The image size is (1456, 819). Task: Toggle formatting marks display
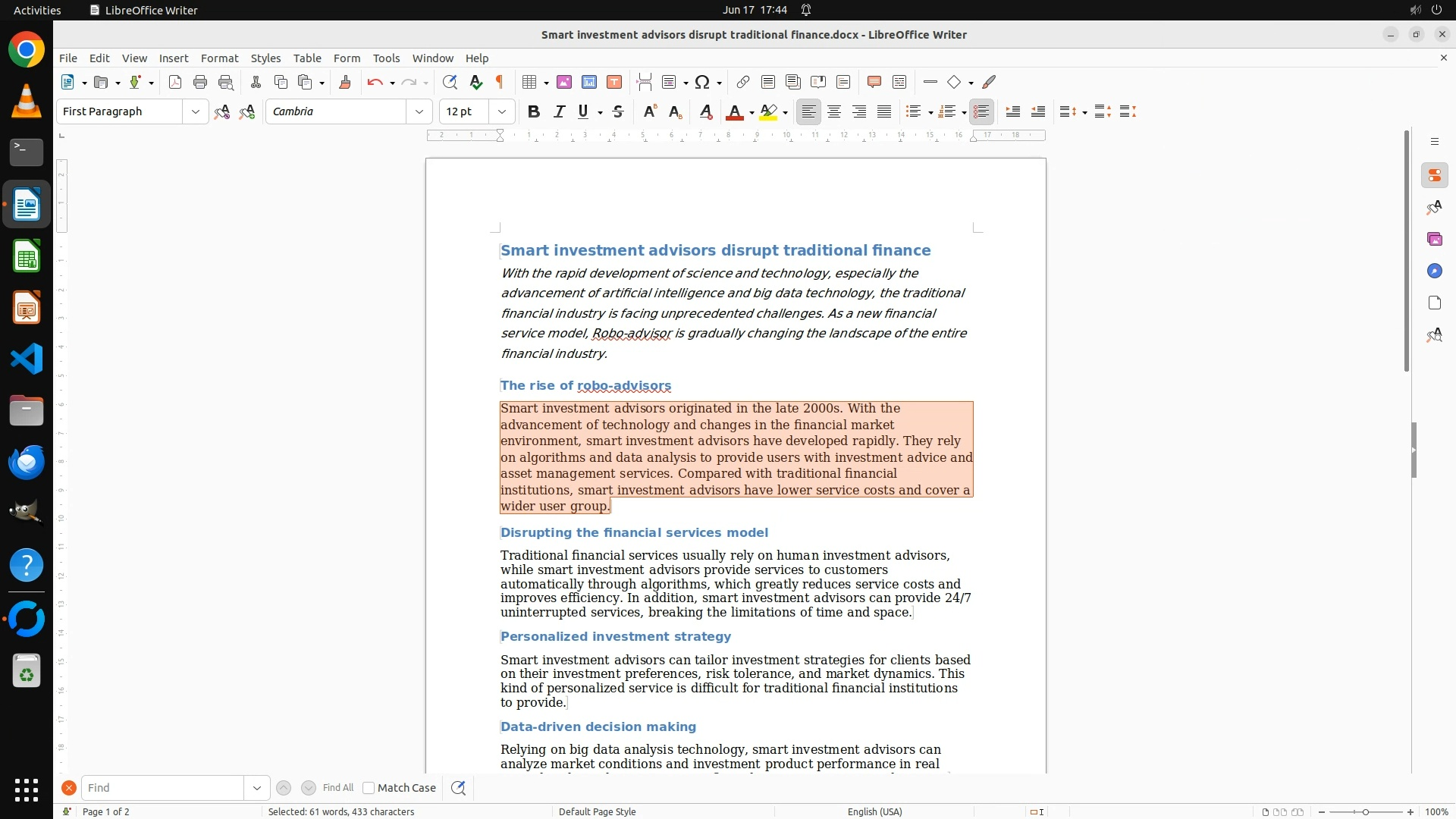tap(500, 82)
